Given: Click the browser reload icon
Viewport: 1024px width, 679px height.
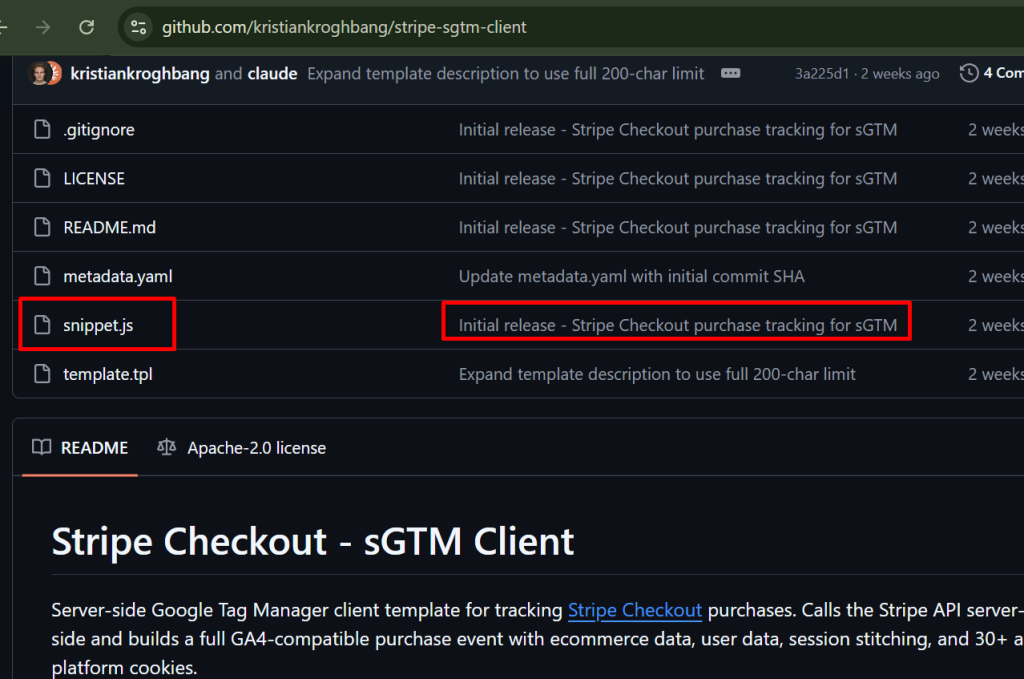Looking at the screenshot, I should click(x=87, y=27).
